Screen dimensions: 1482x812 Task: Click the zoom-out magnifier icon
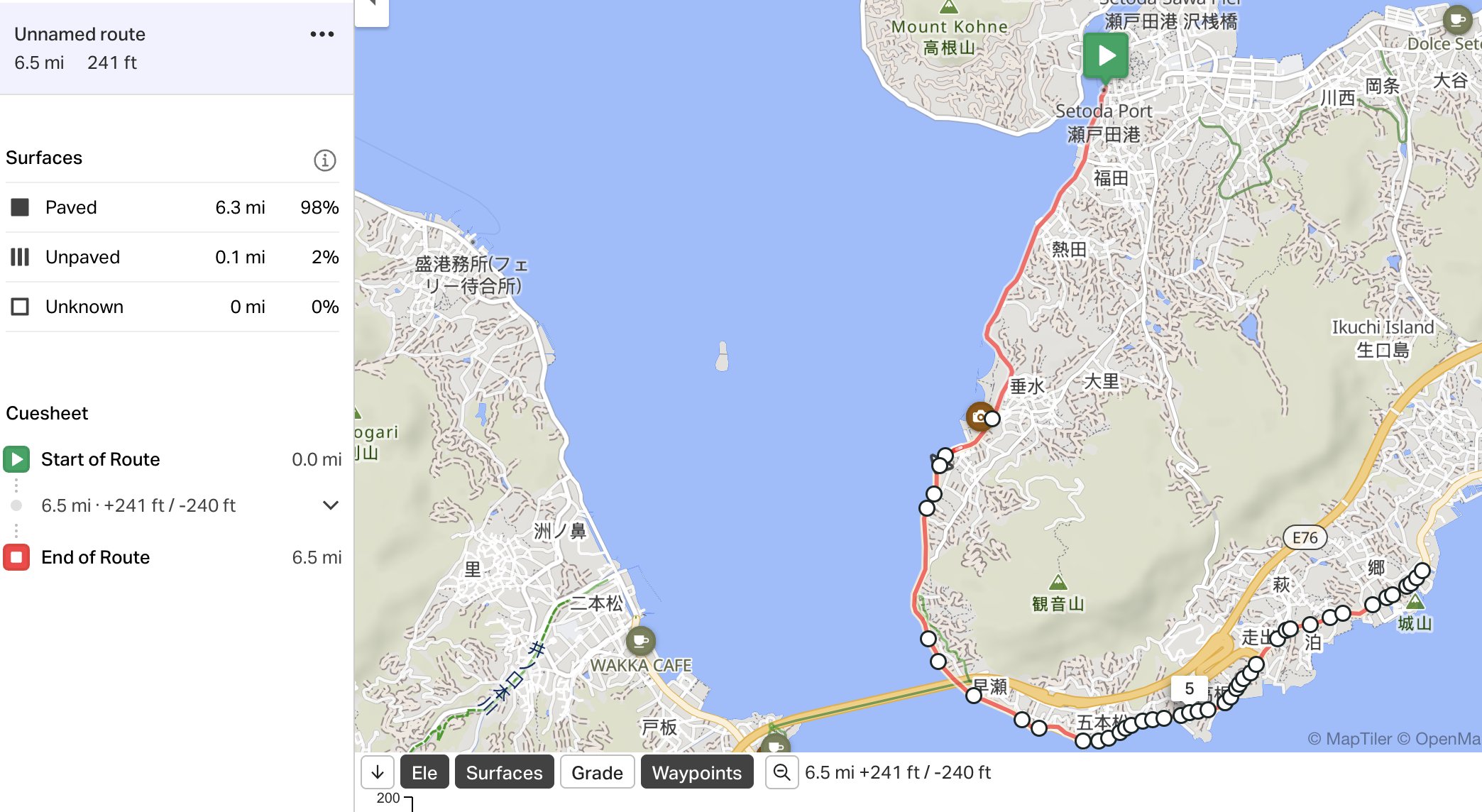click(x=781, y=772)
